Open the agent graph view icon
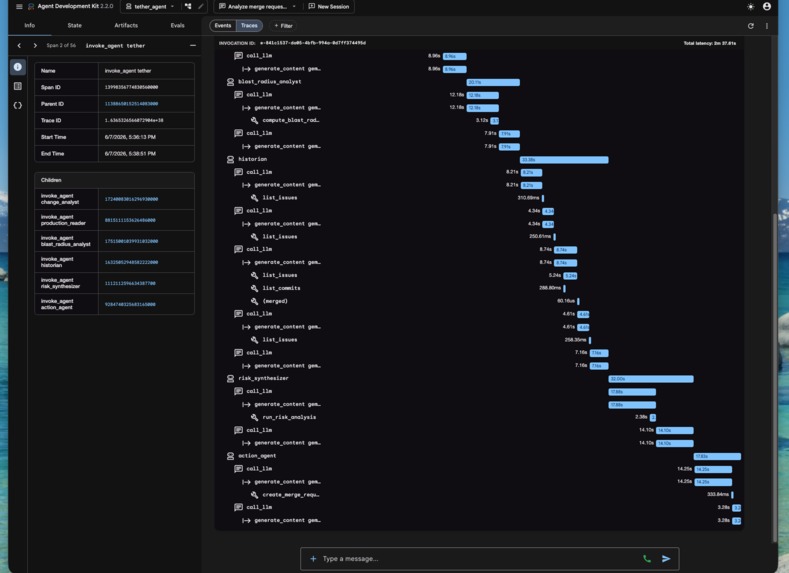The width and height of the screenshot is (789, 573). [188, 7]
